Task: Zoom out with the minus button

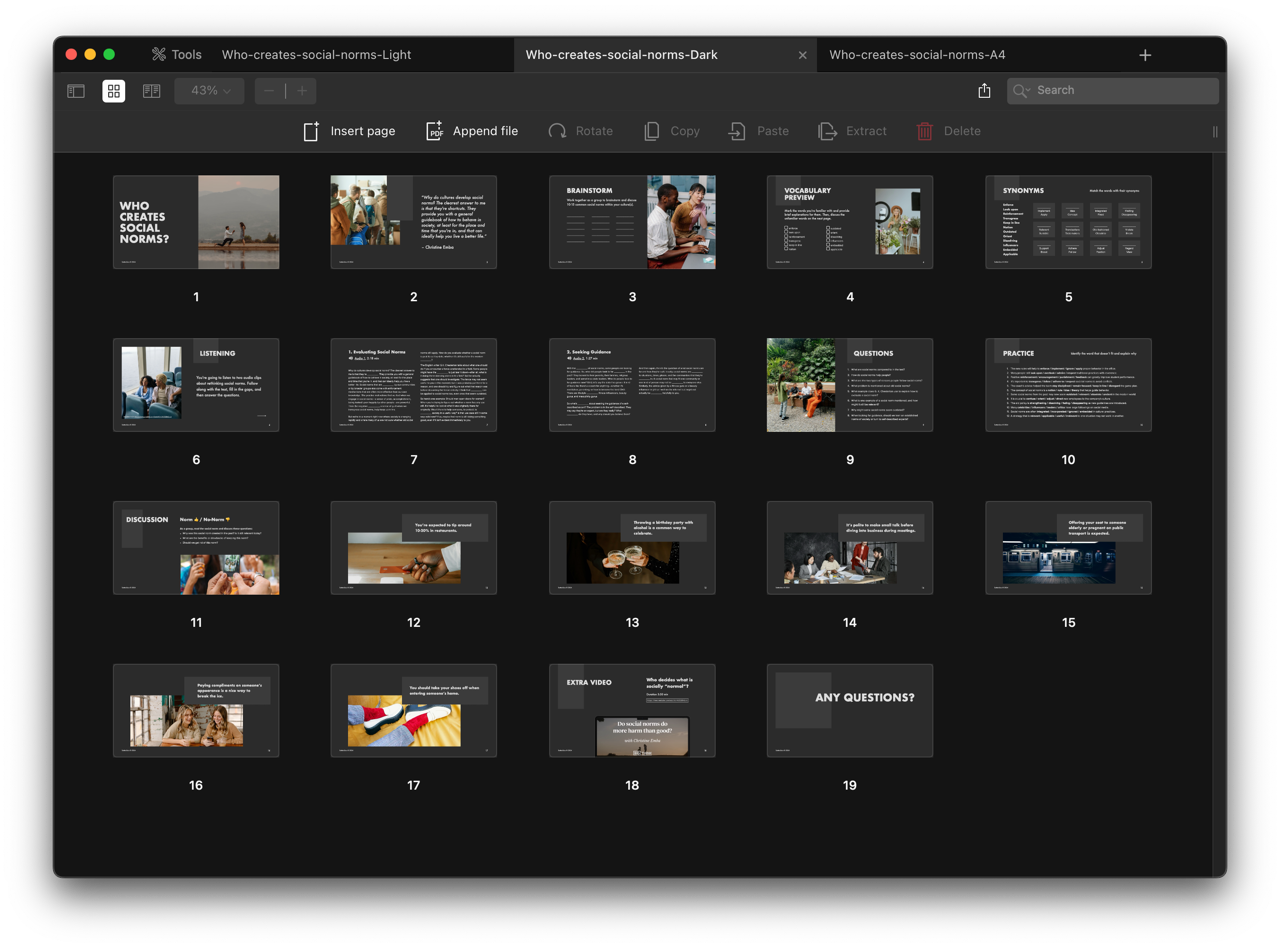Action: click(x=268, y=91)
